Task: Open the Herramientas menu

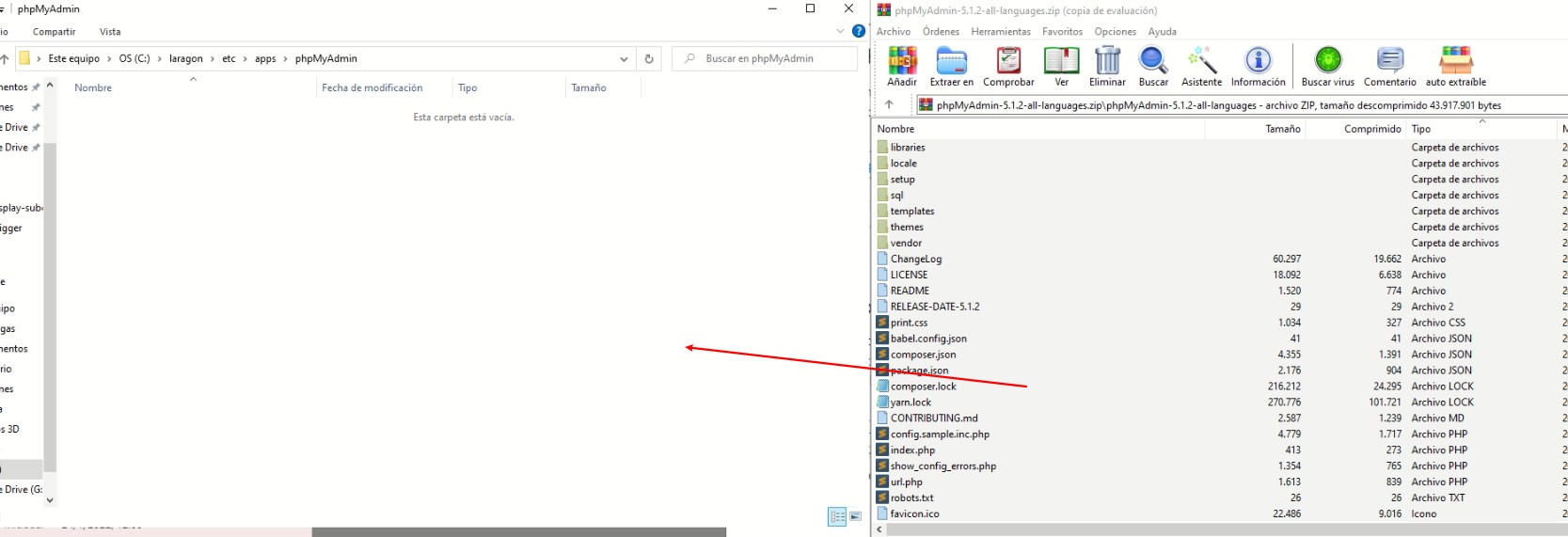Action: point(1001,31)
